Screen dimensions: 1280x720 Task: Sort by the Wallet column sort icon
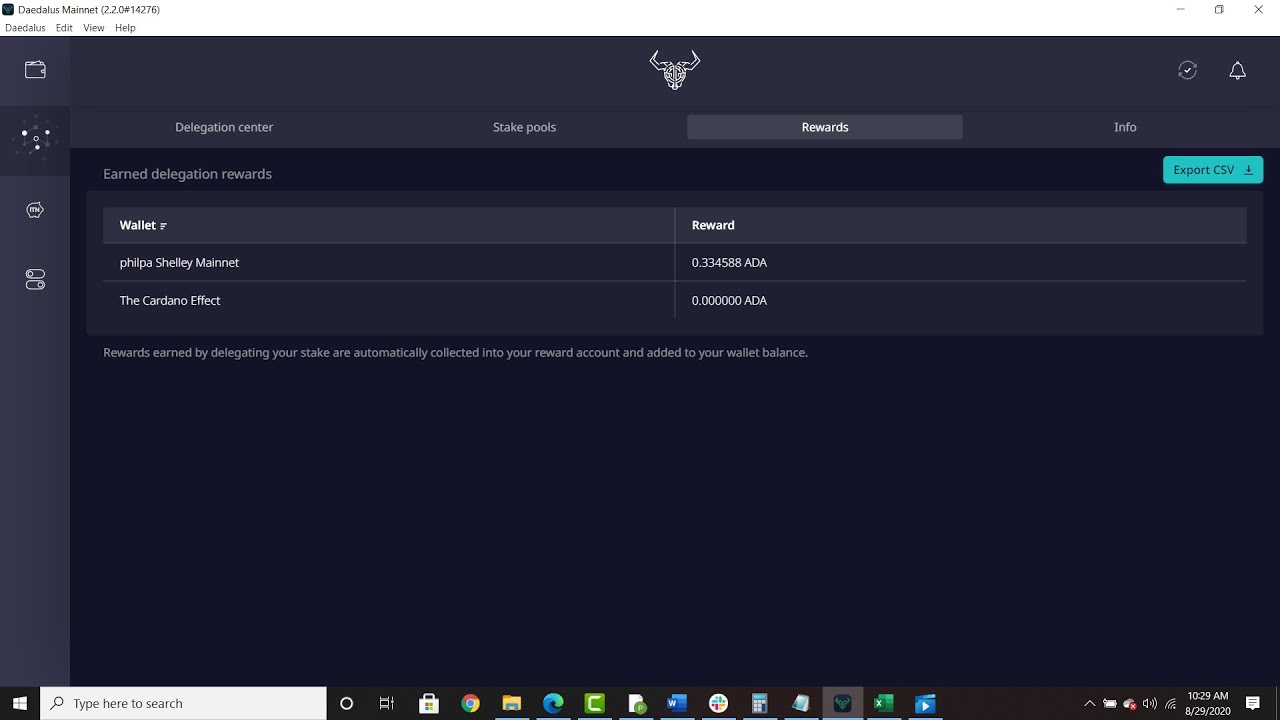pos(163,226)
